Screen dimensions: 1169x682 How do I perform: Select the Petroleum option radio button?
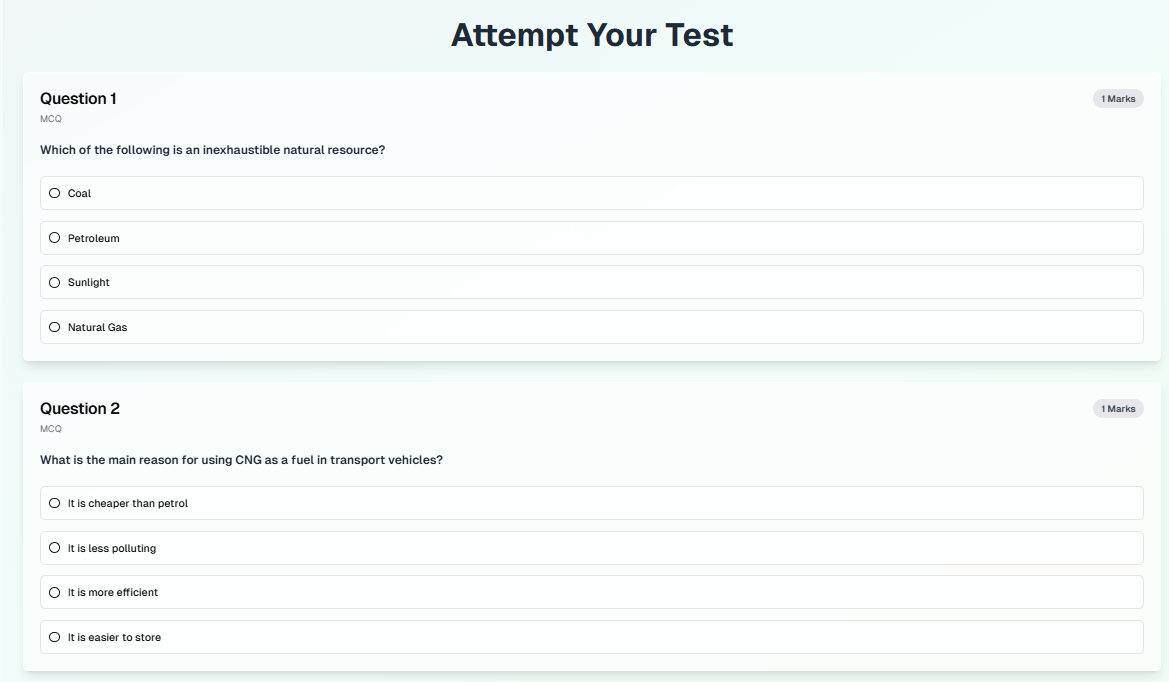tap(54, 237)
